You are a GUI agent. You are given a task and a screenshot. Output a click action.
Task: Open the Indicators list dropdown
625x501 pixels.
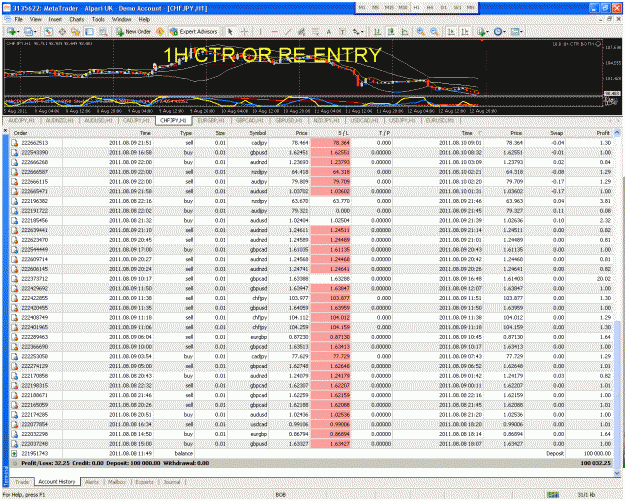tap(483, 31)
